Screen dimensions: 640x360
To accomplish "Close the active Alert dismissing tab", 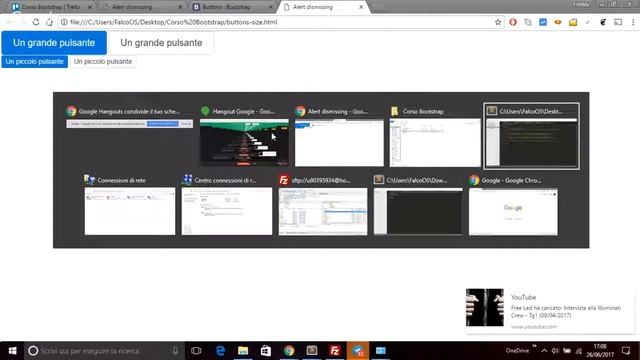I will pos(361,7).
